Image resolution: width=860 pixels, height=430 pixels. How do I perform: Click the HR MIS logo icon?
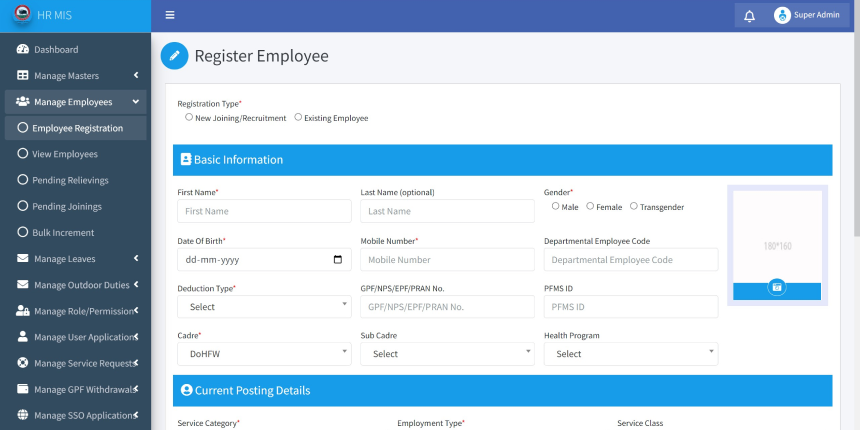click(22, 15)
